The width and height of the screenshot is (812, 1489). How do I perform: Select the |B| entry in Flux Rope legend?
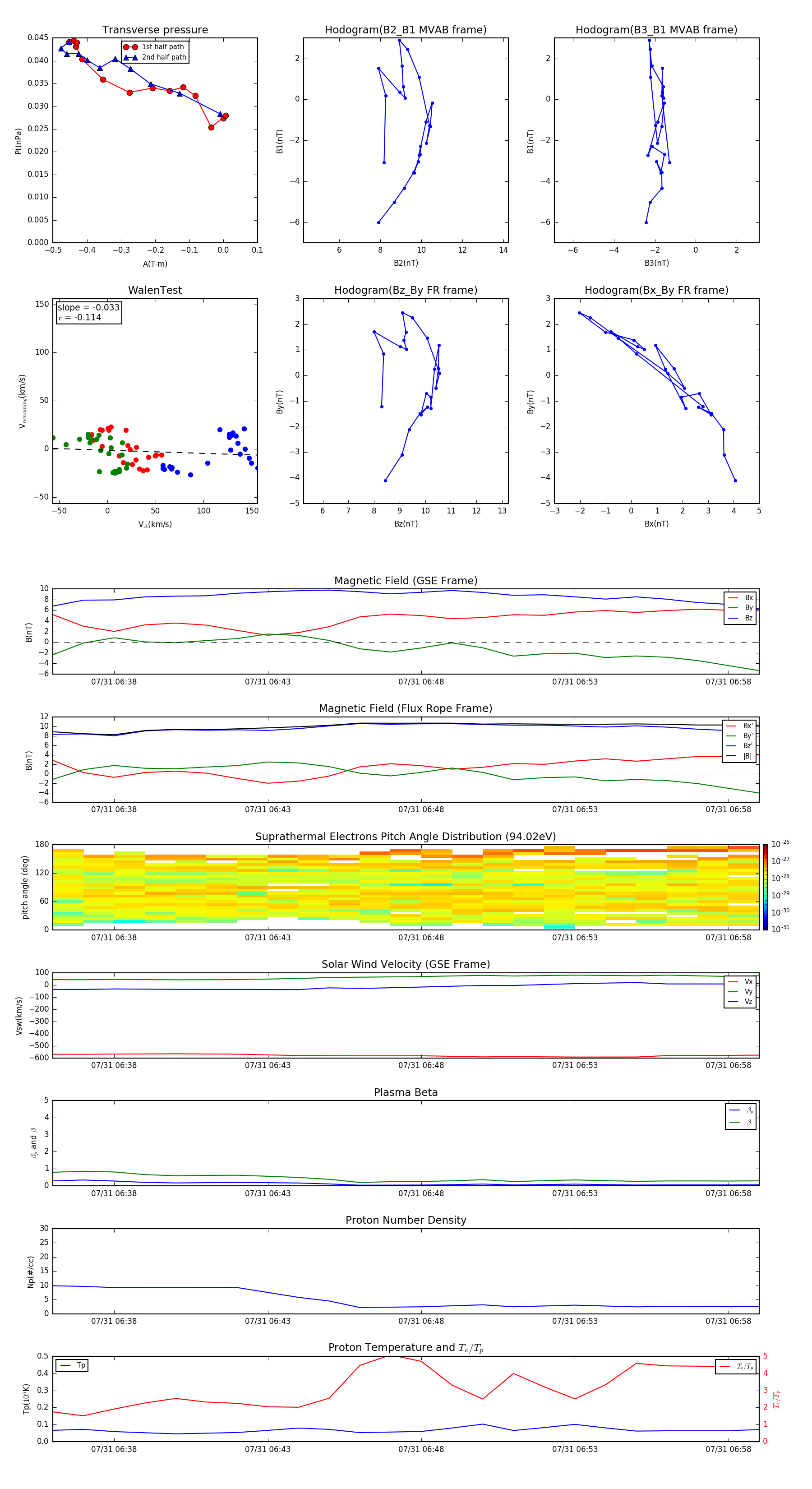point(739,756)
